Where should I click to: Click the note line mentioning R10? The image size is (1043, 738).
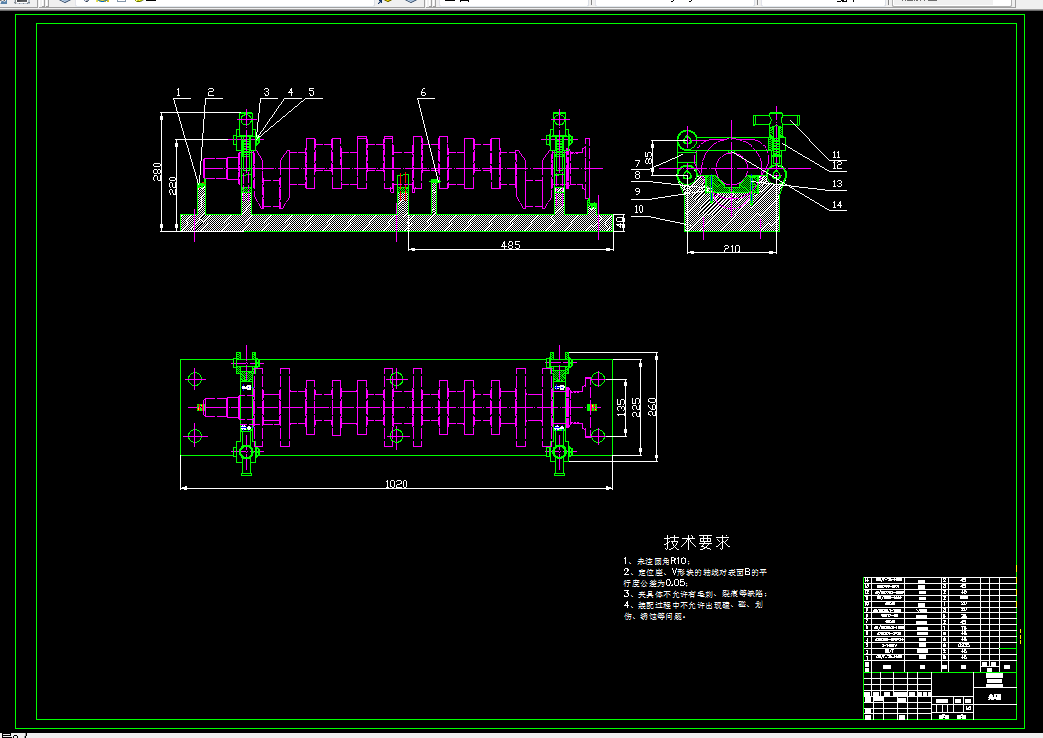tap(657, 561)
